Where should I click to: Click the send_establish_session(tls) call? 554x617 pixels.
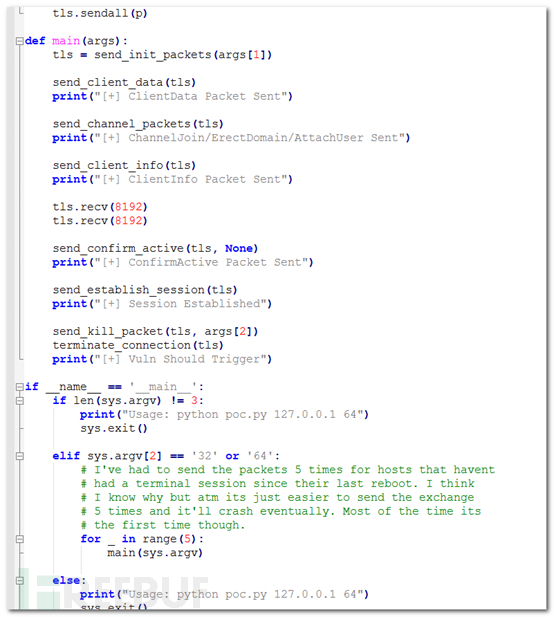(x=145, y=290)
